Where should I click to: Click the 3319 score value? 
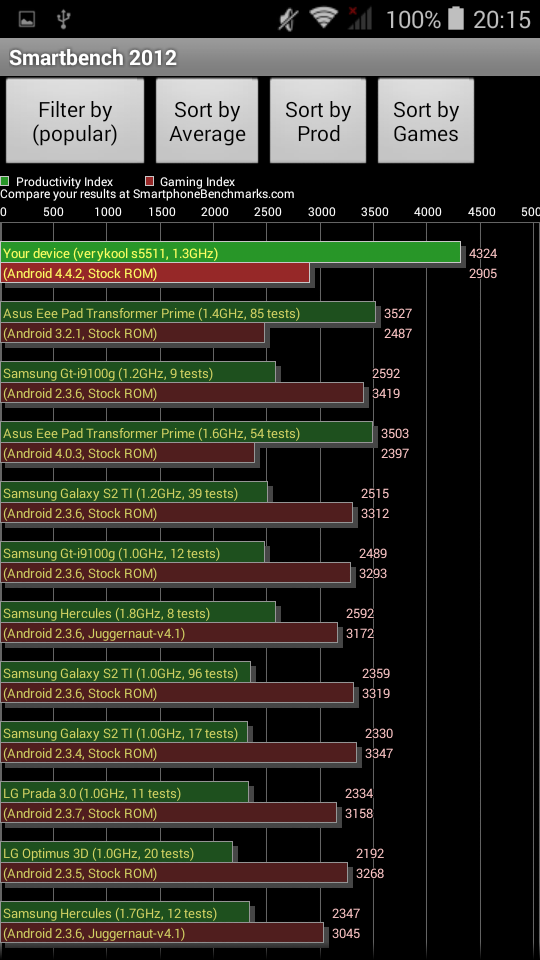tap(375, 694)
